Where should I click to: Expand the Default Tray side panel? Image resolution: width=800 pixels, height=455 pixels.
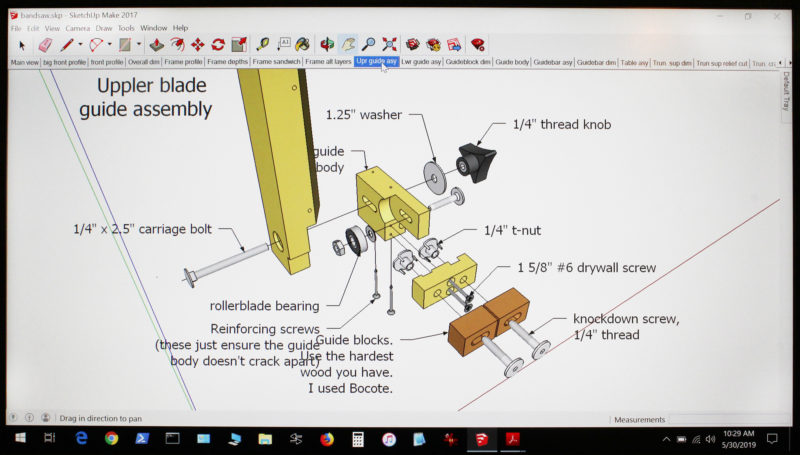786,90
